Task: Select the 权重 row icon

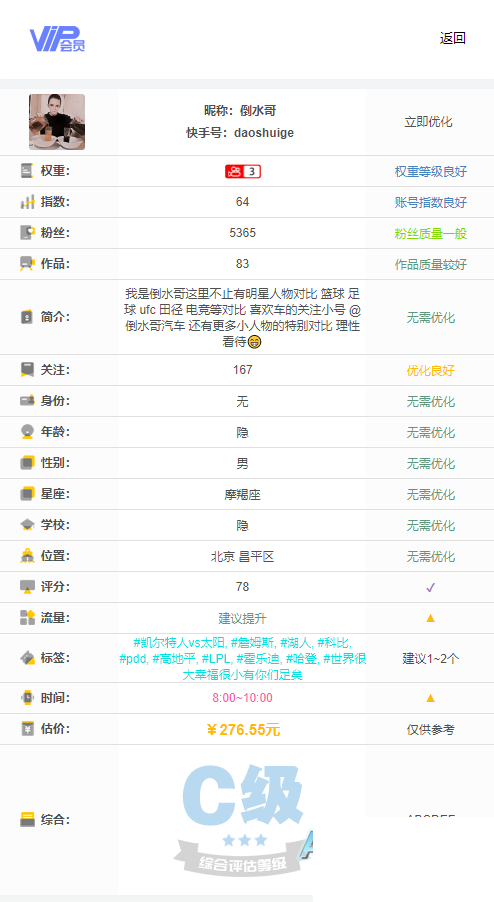Action: [27, 171]
